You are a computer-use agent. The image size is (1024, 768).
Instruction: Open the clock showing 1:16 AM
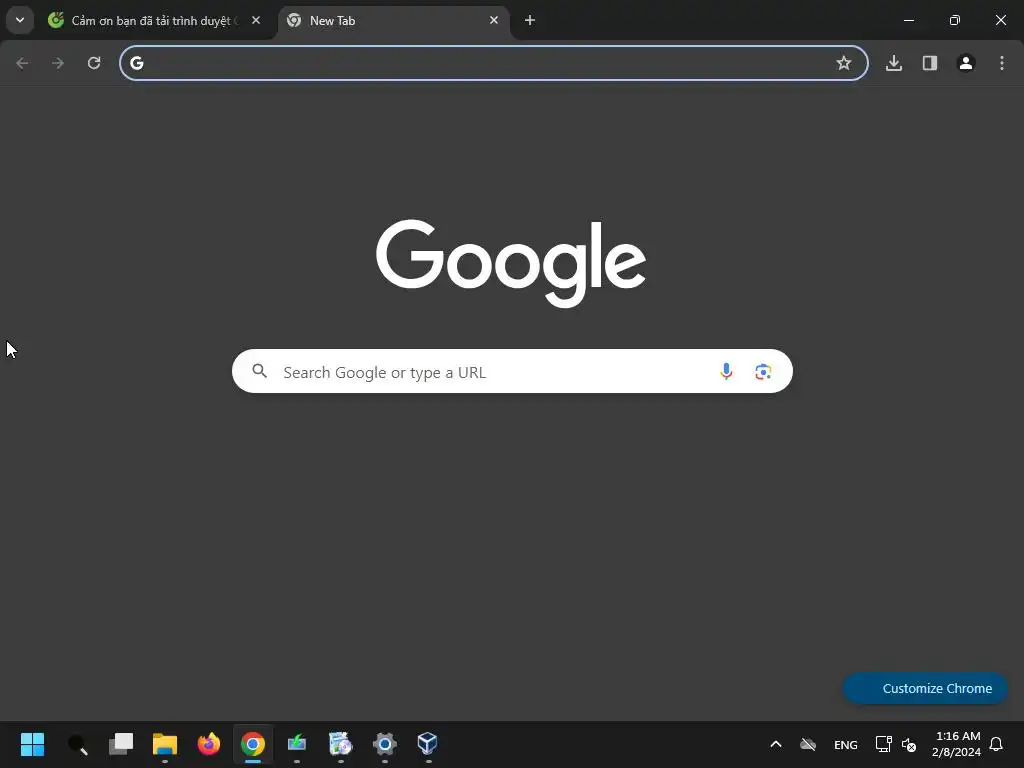click(x=956, y=744)
